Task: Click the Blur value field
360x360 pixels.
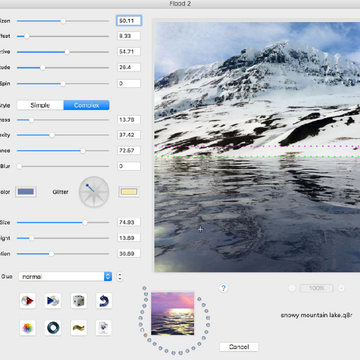Action: [x=129, y=166]
